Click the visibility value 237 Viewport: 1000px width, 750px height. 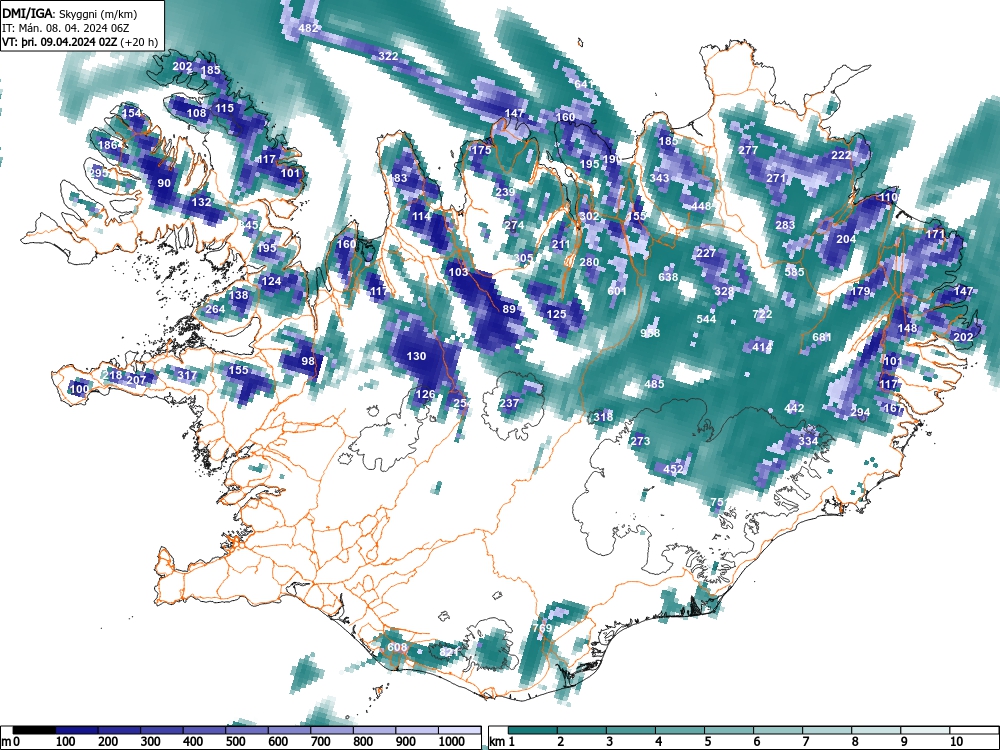click(509, 403)
